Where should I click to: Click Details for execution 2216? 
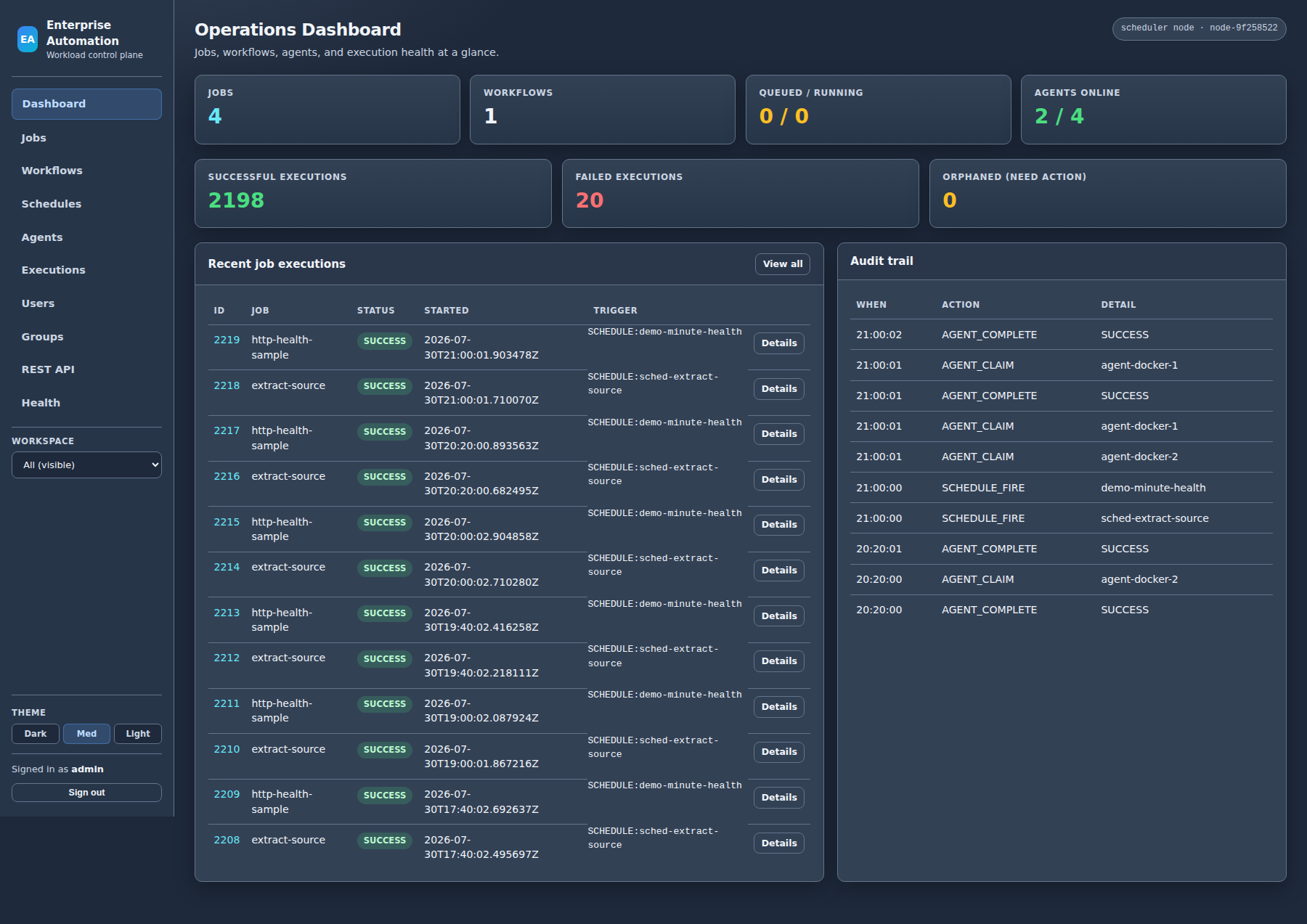coord(779,480)
